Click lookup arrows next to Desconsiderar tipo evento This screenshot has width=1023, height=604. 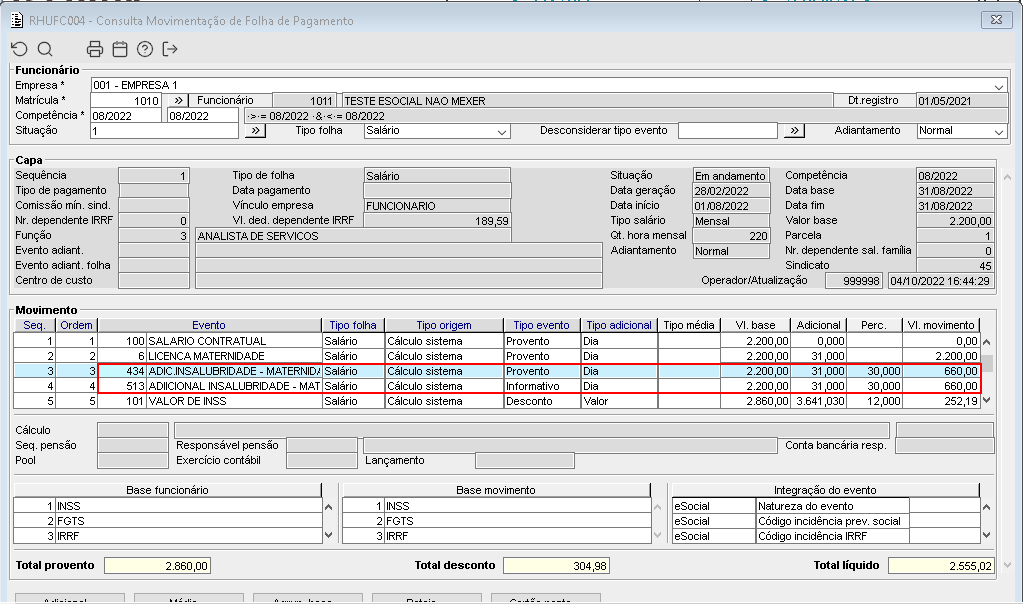794,131
